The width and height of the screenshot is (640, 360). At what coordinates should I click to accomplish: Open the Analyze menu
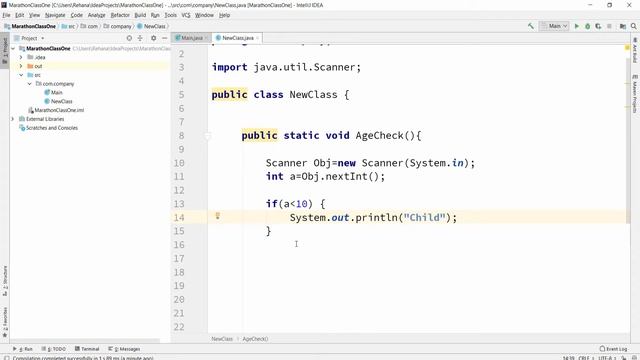point(96,15)
